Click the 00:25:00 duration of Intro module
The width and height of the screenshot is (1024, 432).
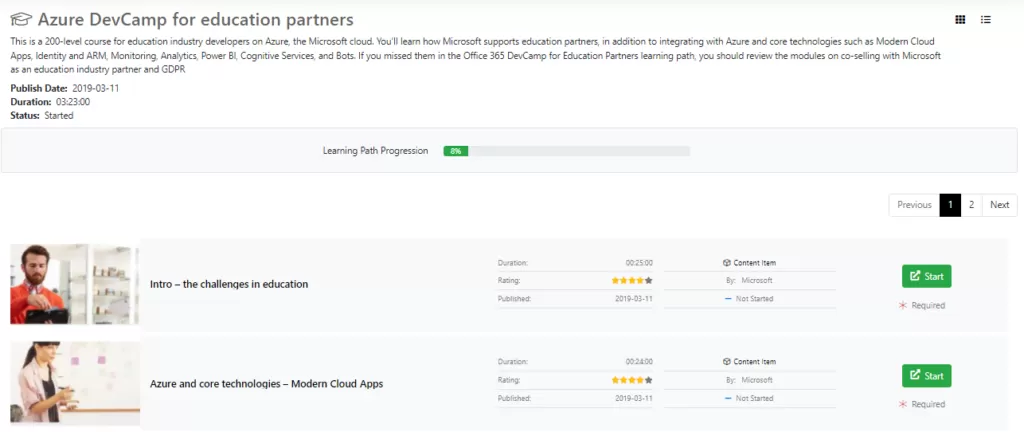(x=639, y=263)
